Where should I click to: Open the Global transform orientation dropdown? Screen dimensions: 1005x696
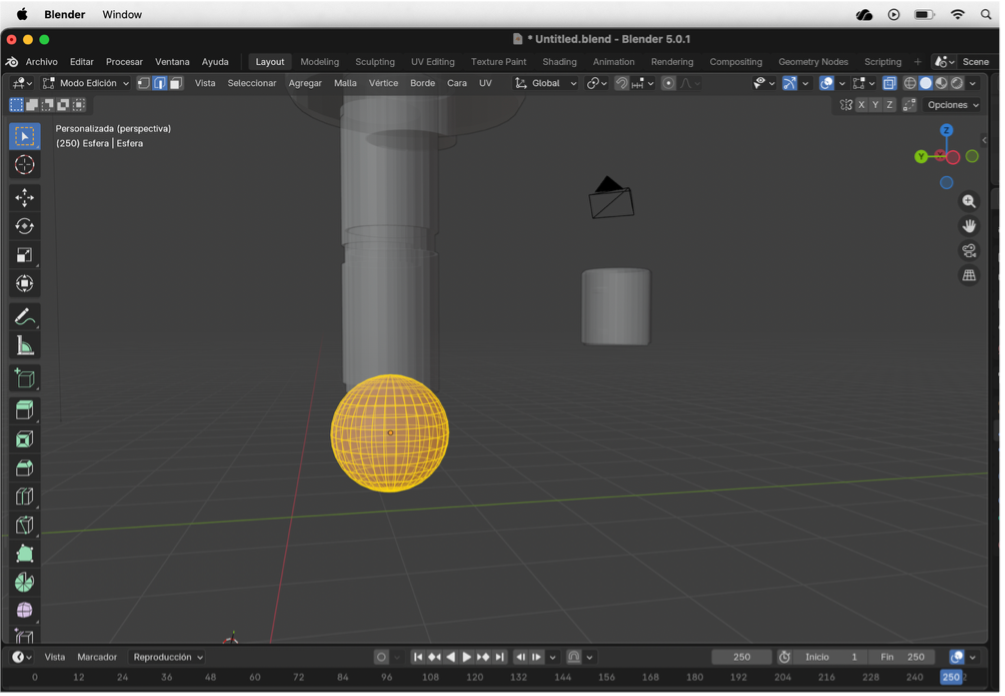(x=545, y=83)
